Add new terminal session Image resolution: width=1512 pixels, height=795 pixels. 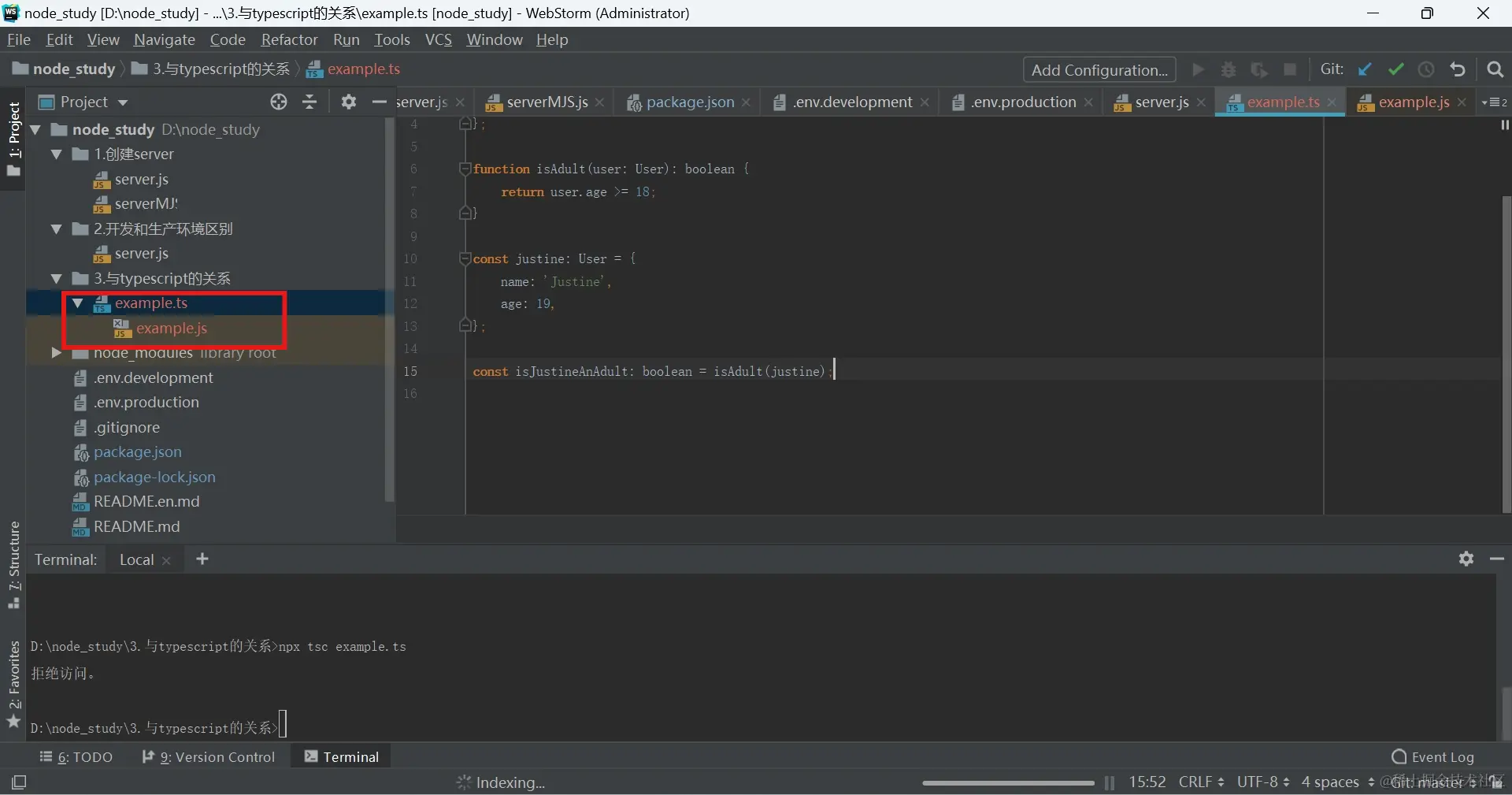point(202,559)
